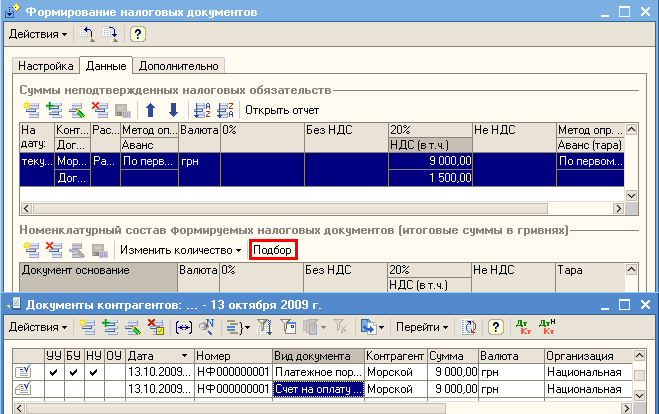659x414 pixels.
Task: Switch to the Дополнительно tab
Action: click(x=178, y=66)
